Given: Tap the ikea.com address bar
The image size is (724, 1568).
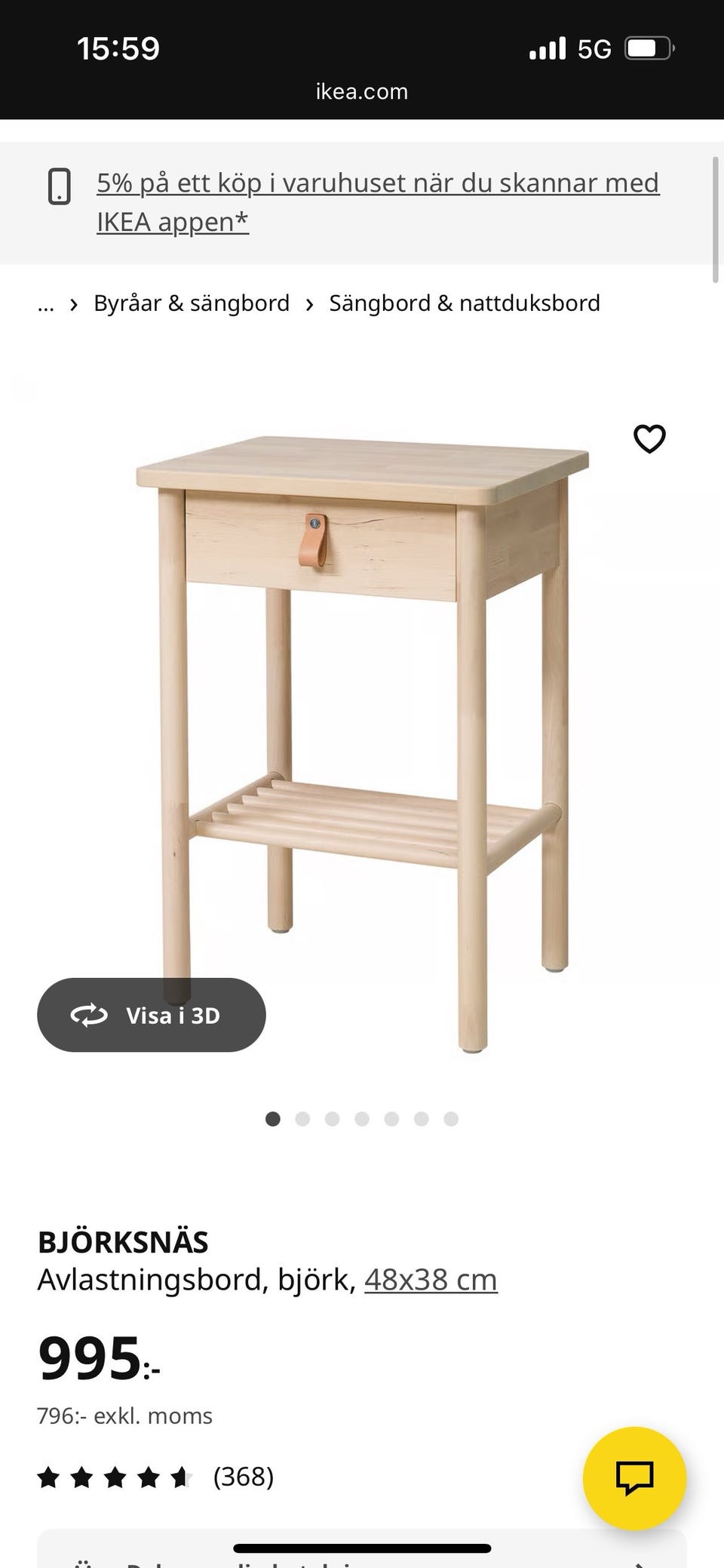Looking at the screenshot, I should (x=362, y=92).
